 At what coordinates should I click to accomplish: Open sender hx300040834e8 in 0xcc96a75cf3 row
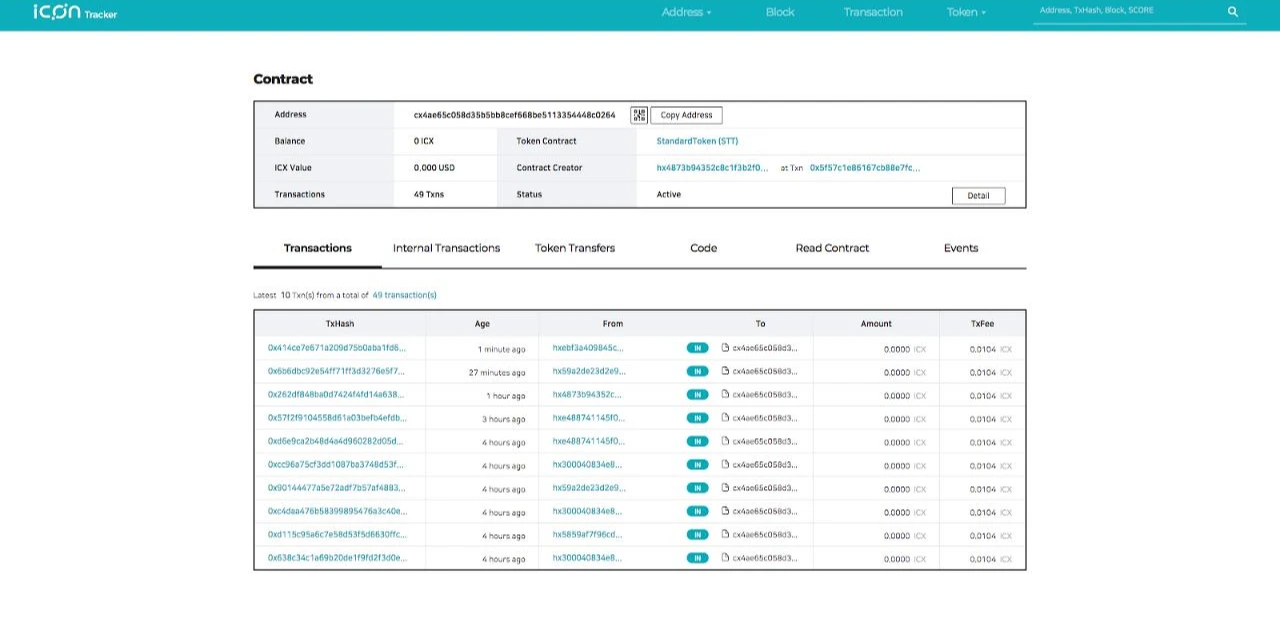(587, 465)
